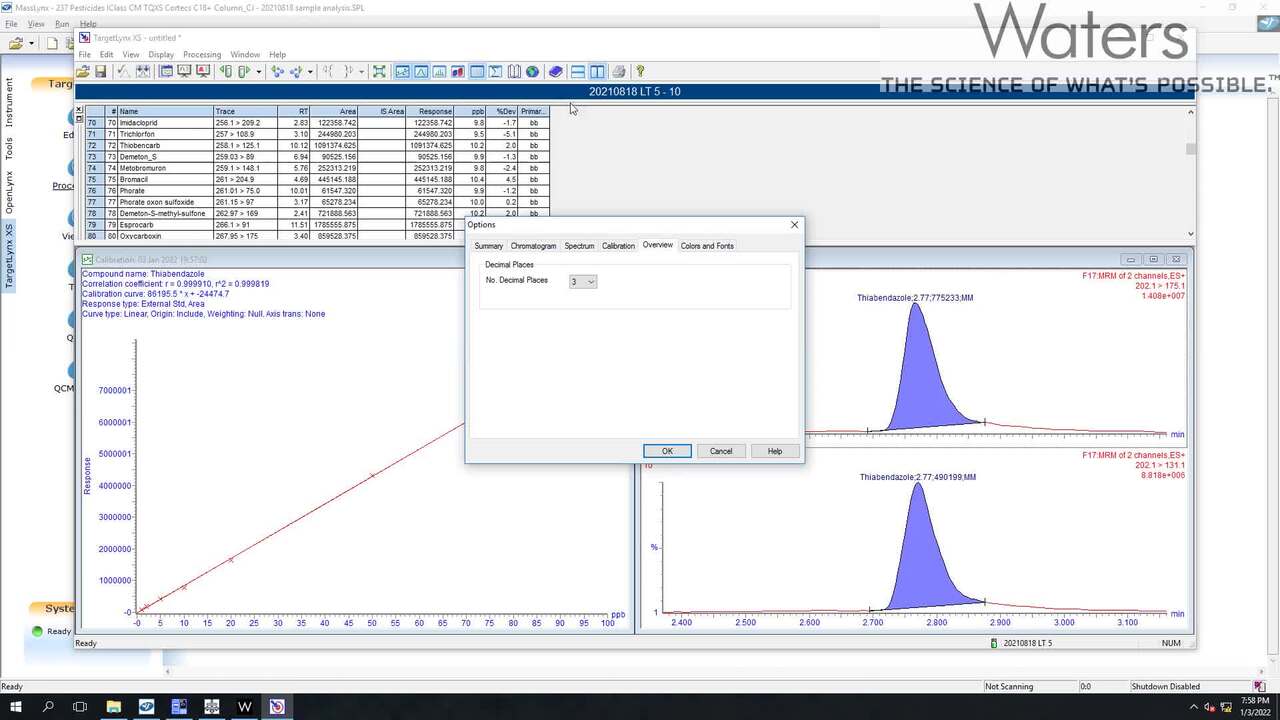This screenshot has height=720, width=1280.
Task: Click the green fit-to-window arrows icon
Action: 379,72
